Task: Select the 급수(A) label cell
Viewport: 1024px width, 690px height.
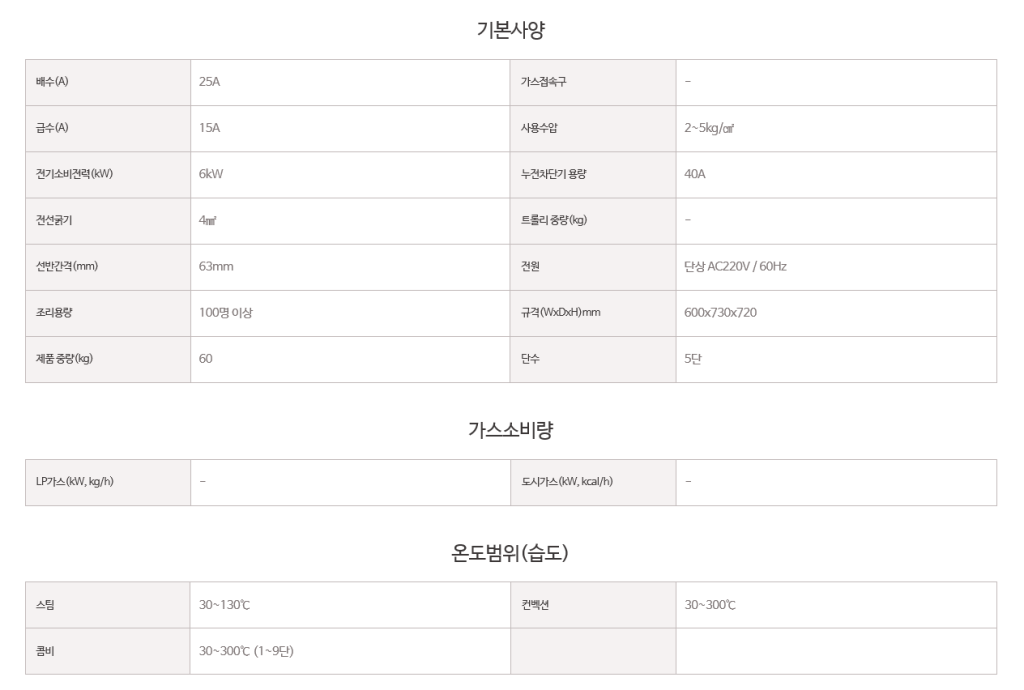Action: point(108,129)
